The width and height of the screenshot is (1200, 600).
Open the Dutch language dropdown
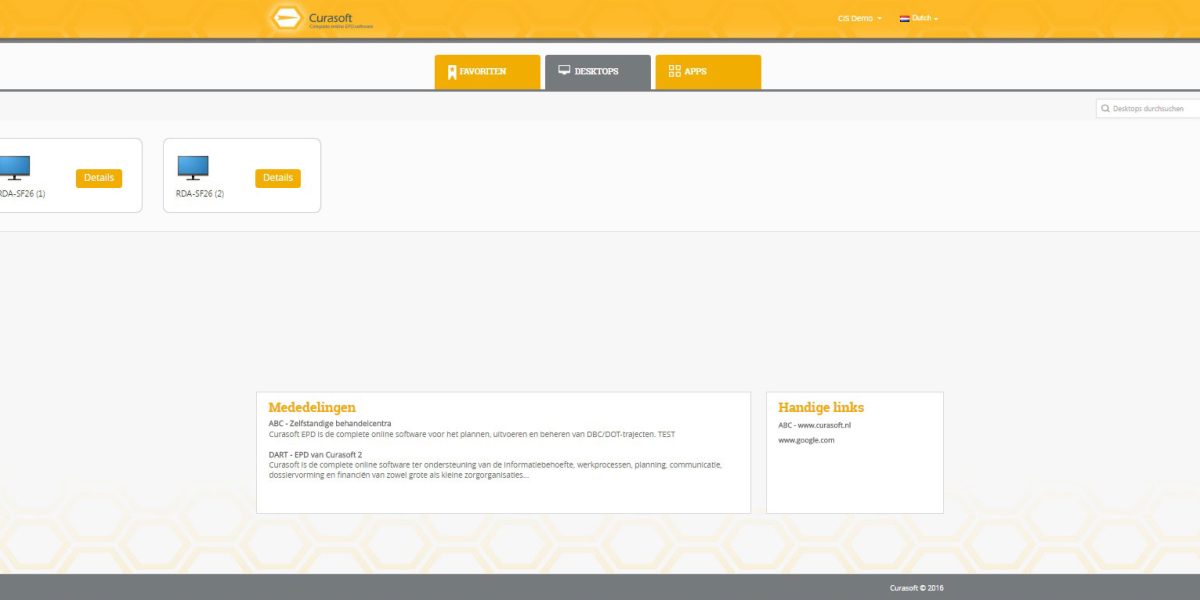920,17
